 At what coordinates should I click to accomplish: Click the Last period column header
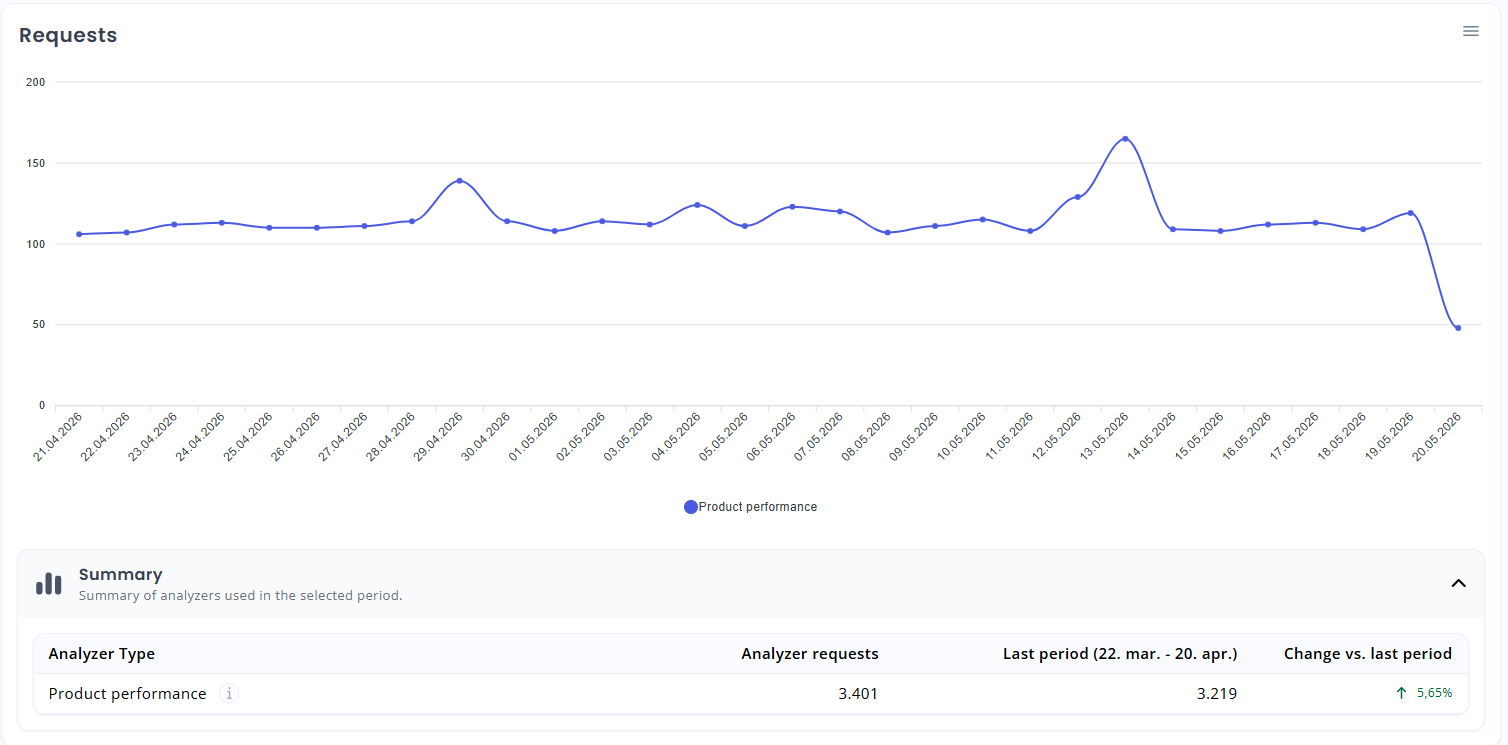pyautogui.click(x=1120, y=654)
